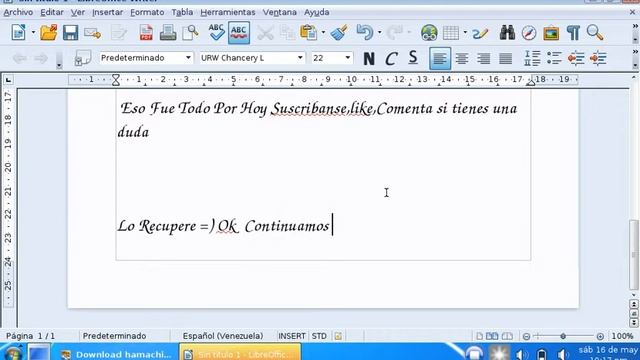Move the zoom slider handle

point(563,336)
